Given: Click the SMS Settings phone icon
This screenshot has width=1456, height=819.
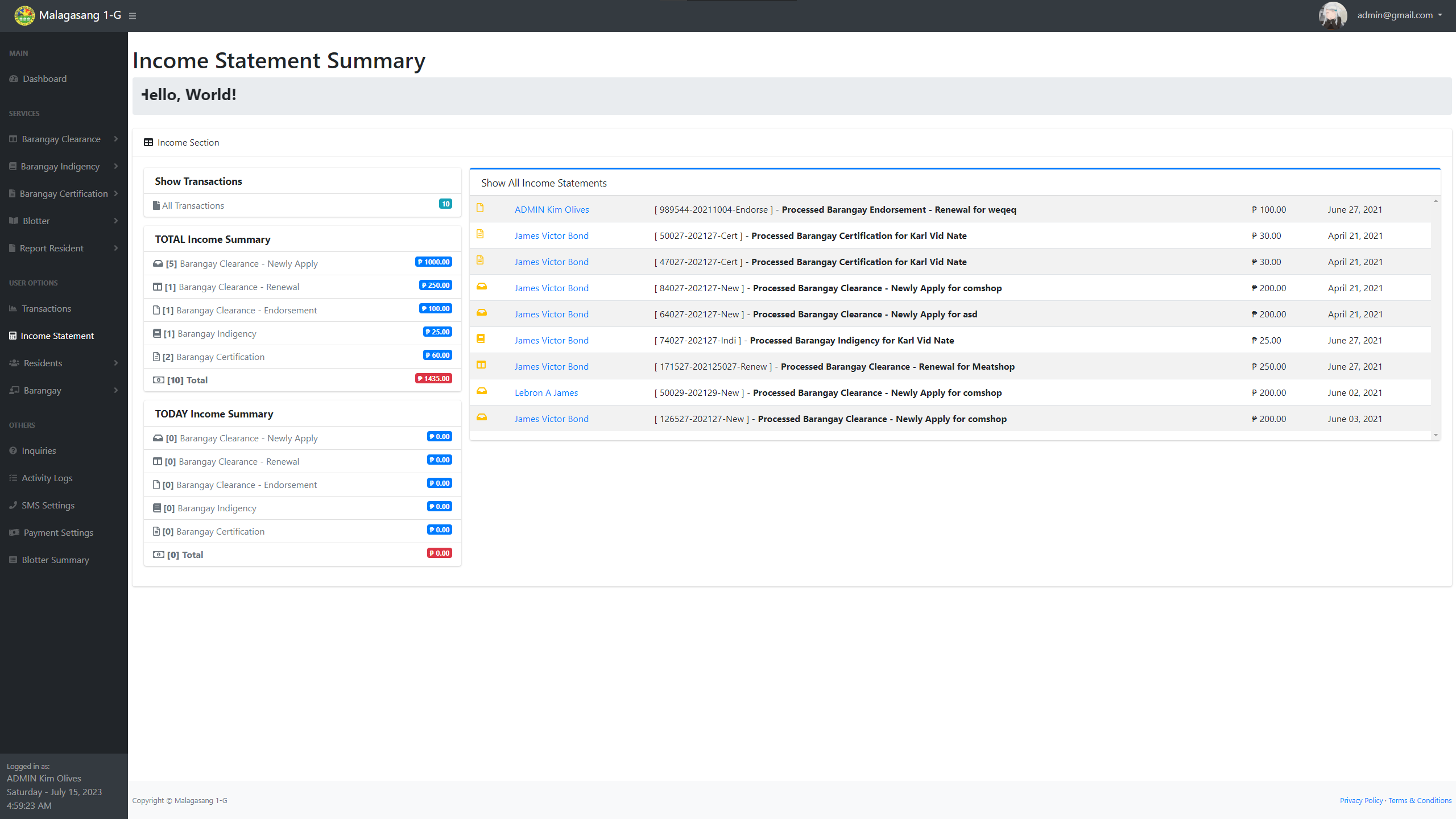Looking at the screenshot, I should tap(13, 505).
